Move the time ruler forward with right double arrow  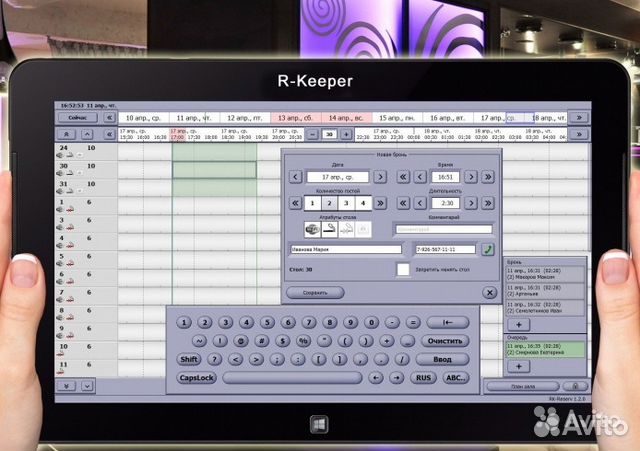click(x=579, y=134)
